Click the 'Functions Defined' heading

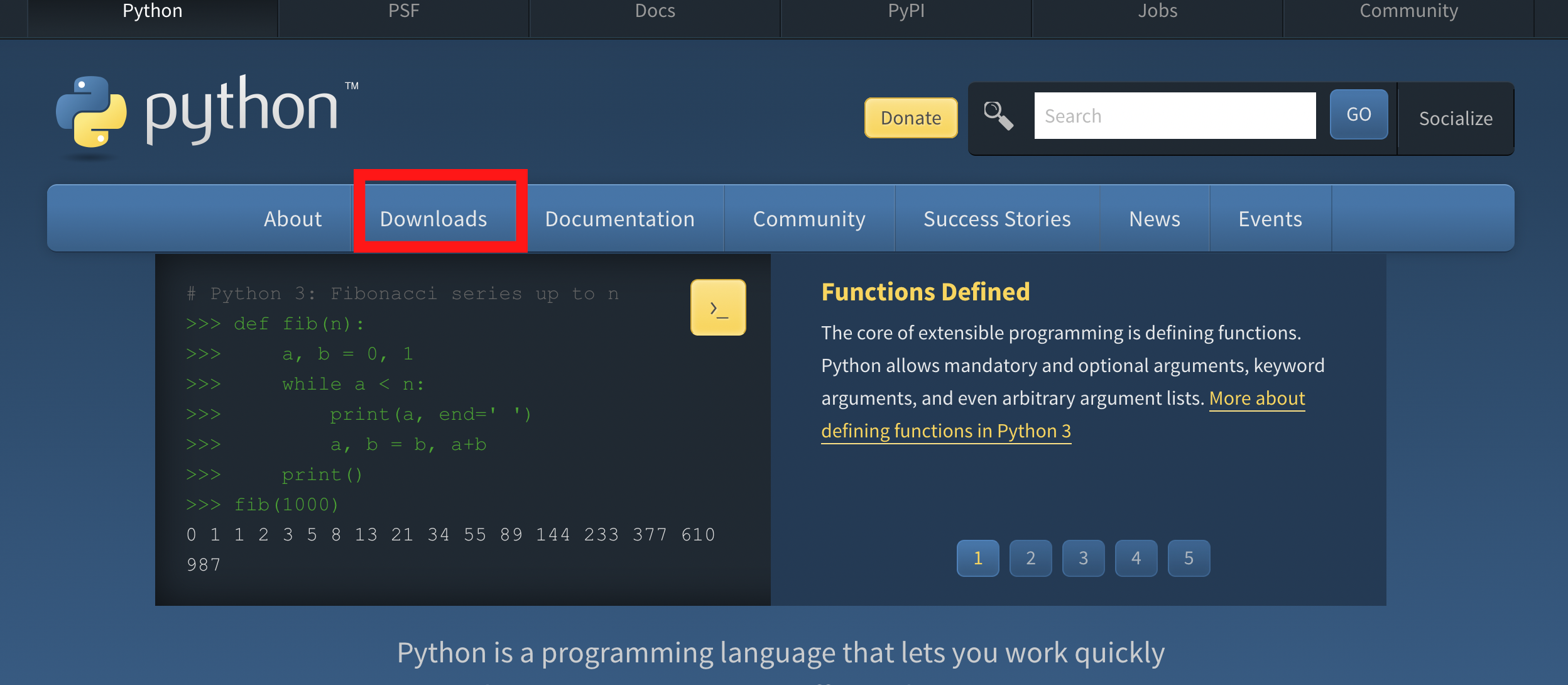(925, 292)
